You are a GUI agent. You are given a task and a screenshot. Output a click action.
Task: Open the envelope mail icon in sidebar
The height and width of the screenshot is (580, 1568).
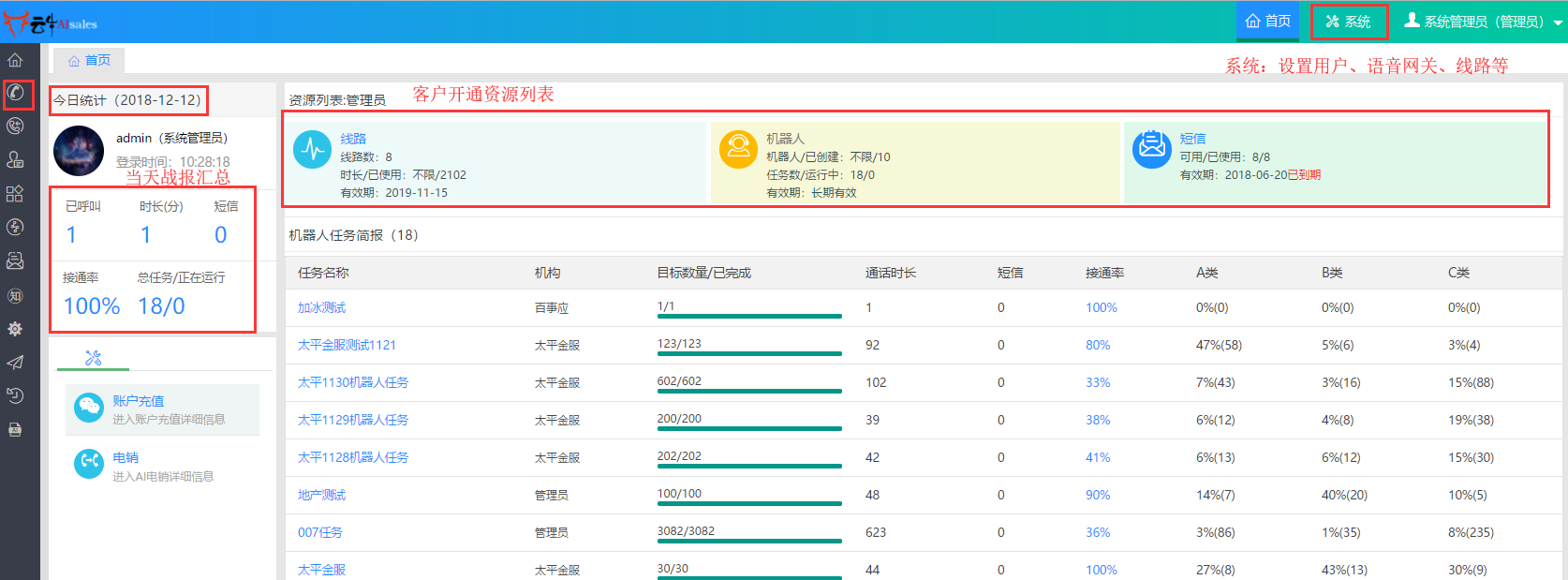15,261
